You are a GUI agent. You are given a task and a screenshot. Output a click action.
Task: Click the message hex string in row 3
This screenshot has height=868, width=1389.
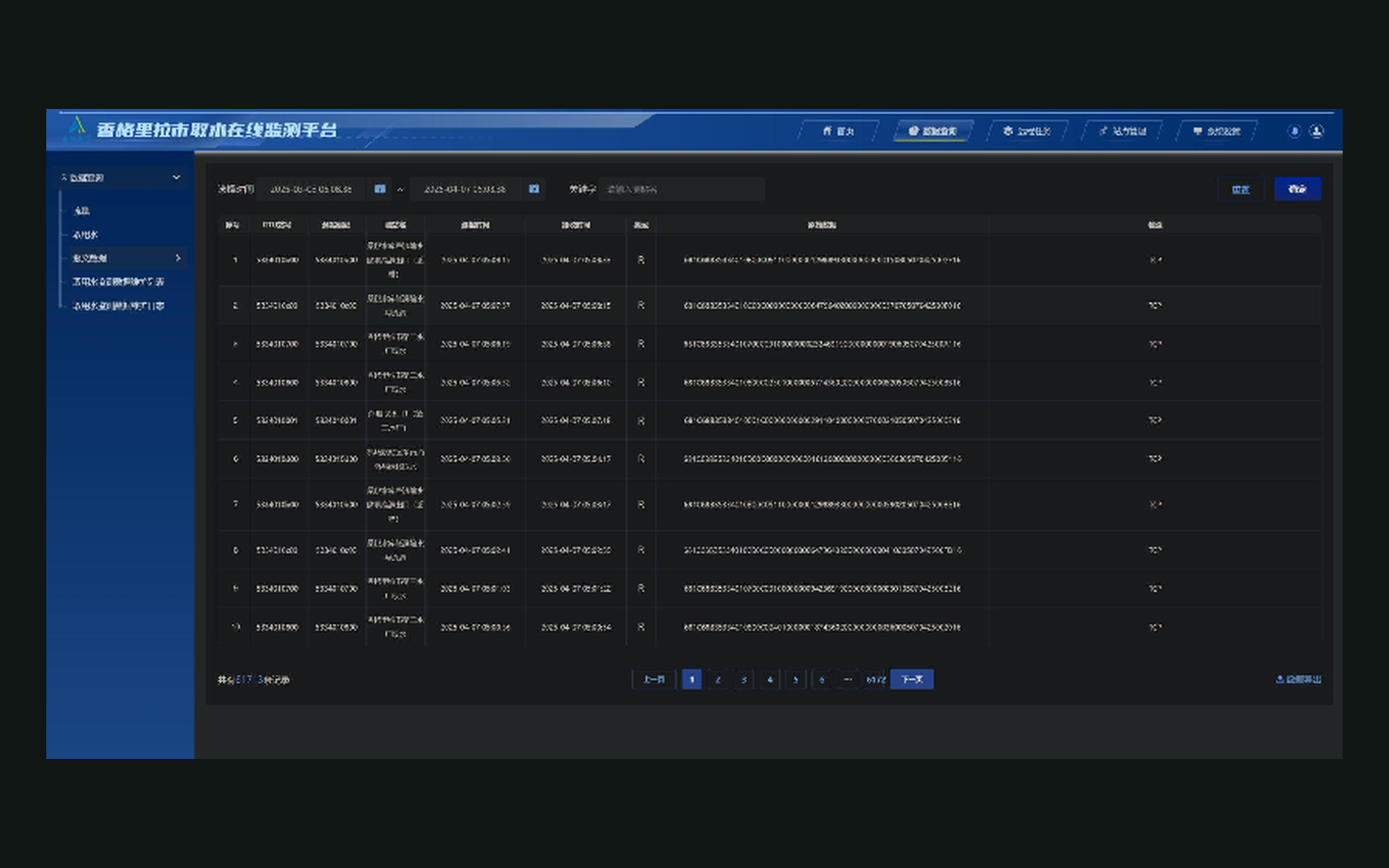coord(822,343)
